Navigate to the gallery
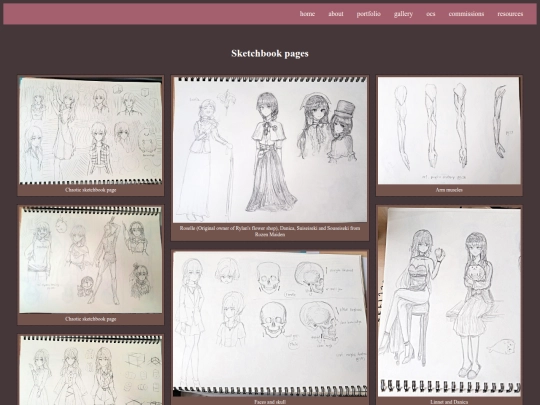This screenshot has height=405, width=540. [x=403, y=14]
